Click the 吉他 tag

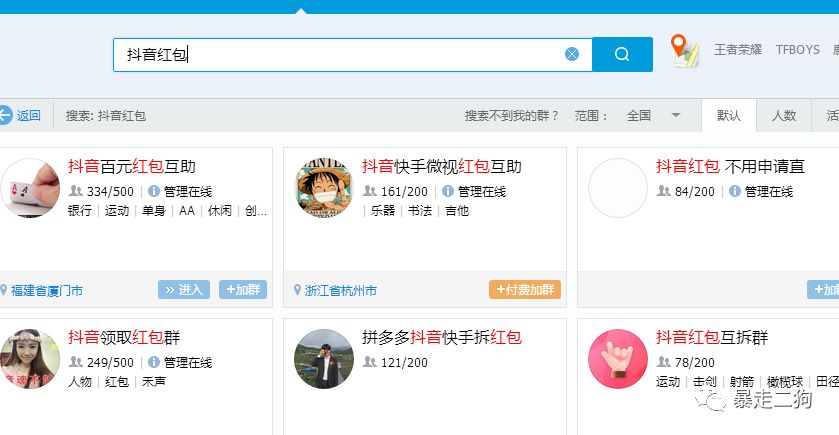pos(457,211)
